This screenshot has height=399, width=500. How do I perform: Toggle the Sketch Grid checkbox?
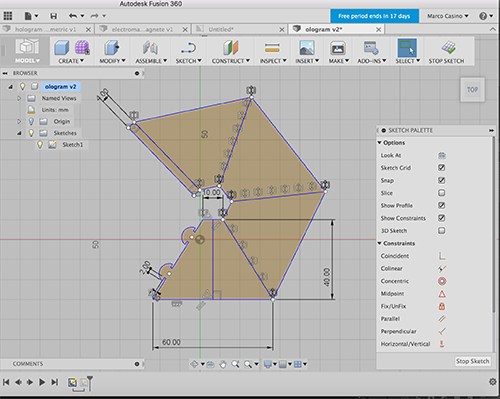click(442, 168)
